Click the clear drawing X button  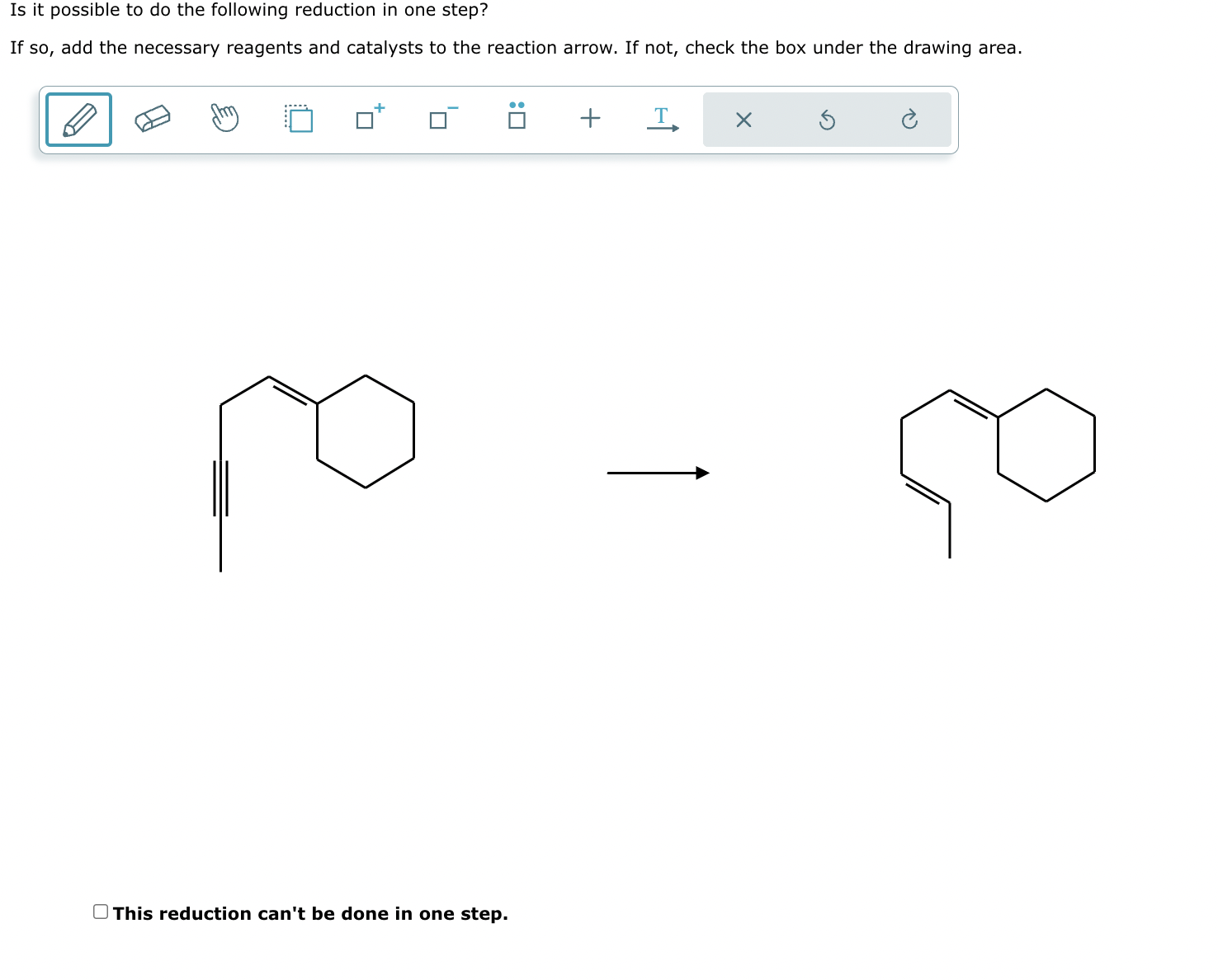click(743, 120)
